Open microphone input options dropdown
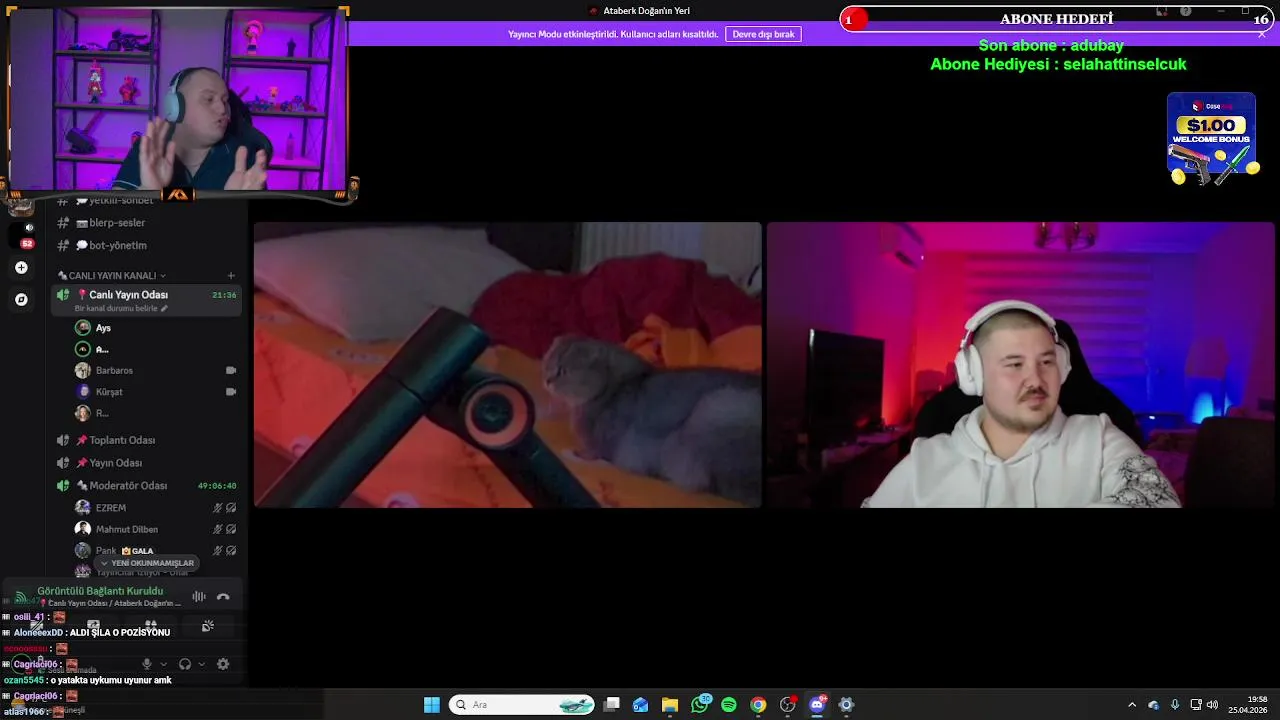 click(163, 664)
